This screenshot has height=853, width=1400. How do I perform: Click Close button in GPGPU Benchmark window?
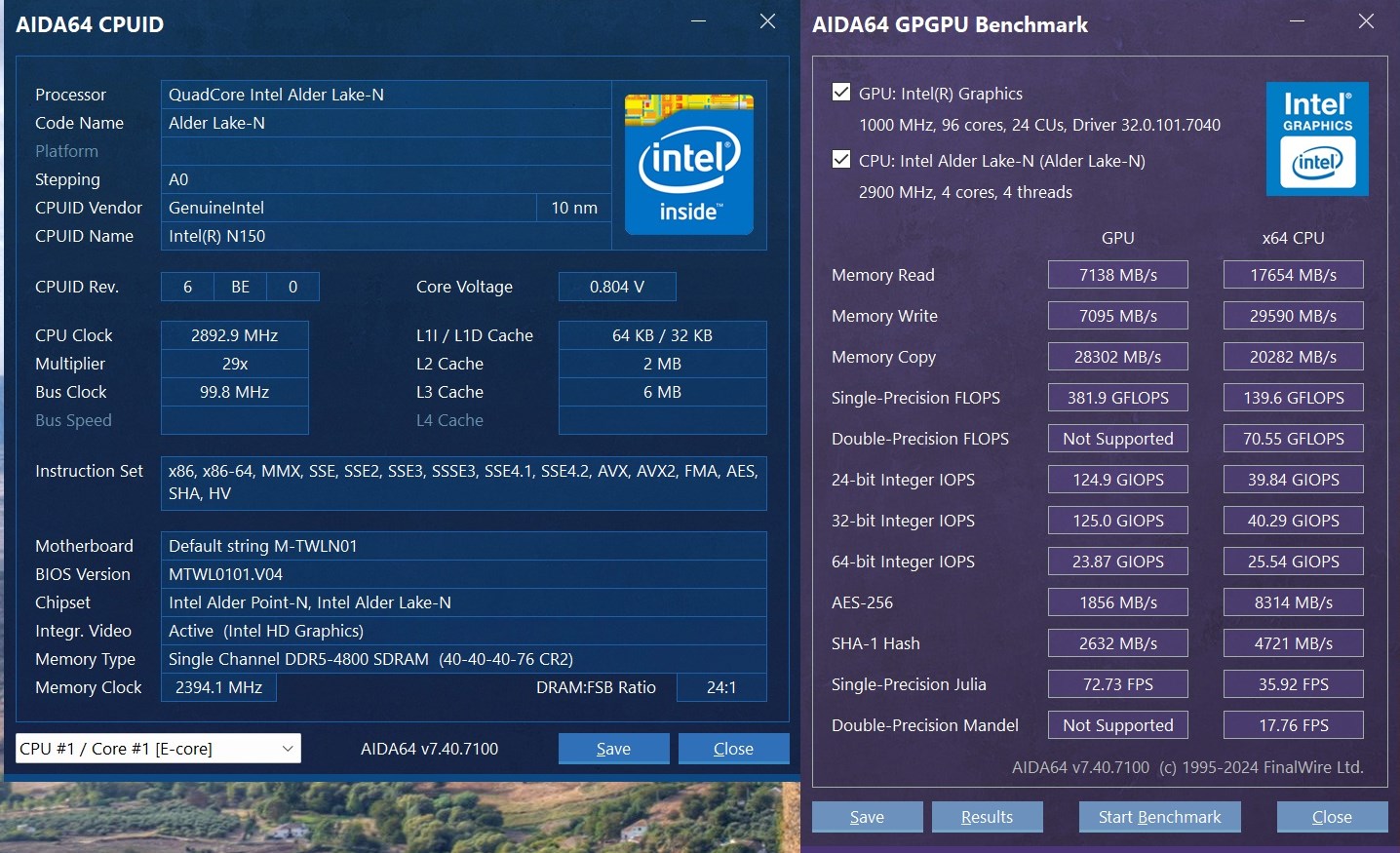(x=1333, y=817)
